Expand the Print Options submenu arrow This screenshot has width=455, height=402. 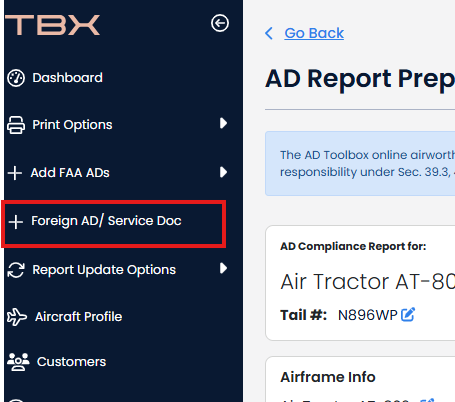coord(223,123)
